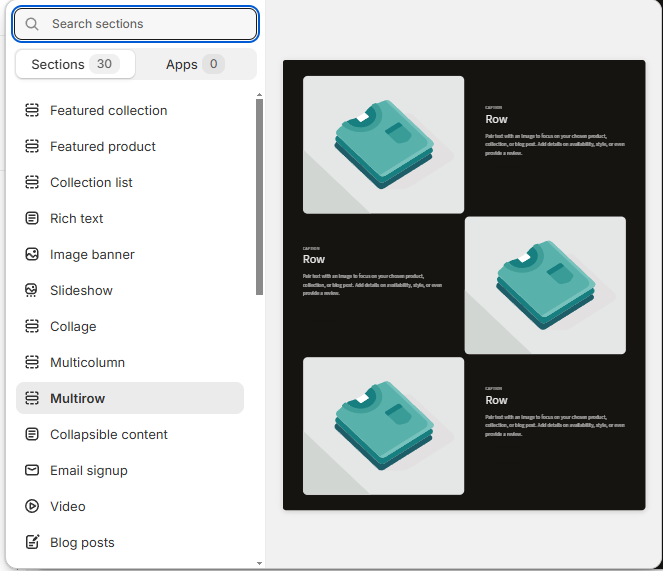Viewport: 663px width, 571px height.
Task: Open the Apps tab
Action: pos(194,64)
